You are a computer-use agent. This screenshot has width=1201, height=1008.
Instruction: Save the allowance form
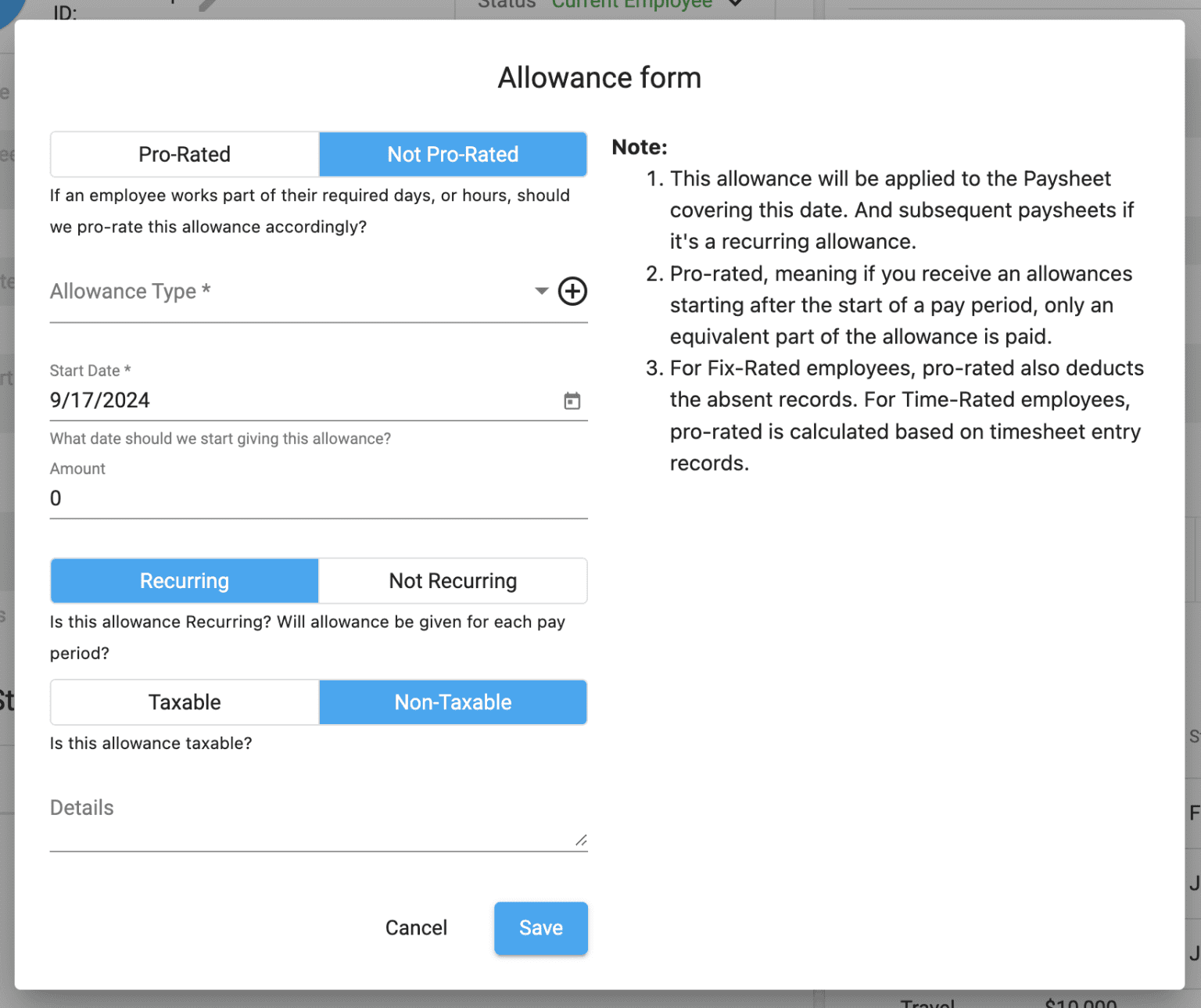(x=540, y=928)
